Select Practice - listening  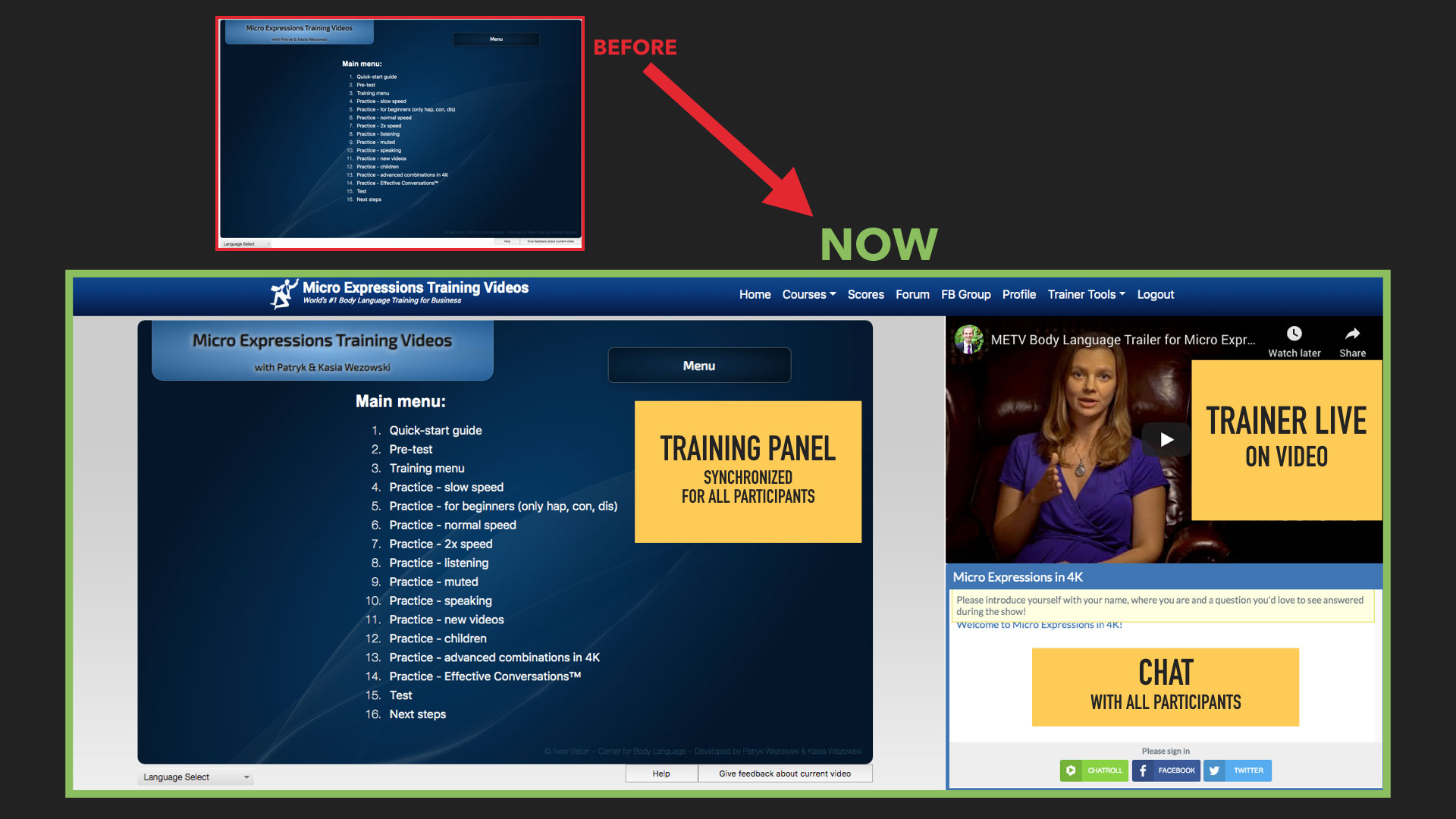(438, 563)
